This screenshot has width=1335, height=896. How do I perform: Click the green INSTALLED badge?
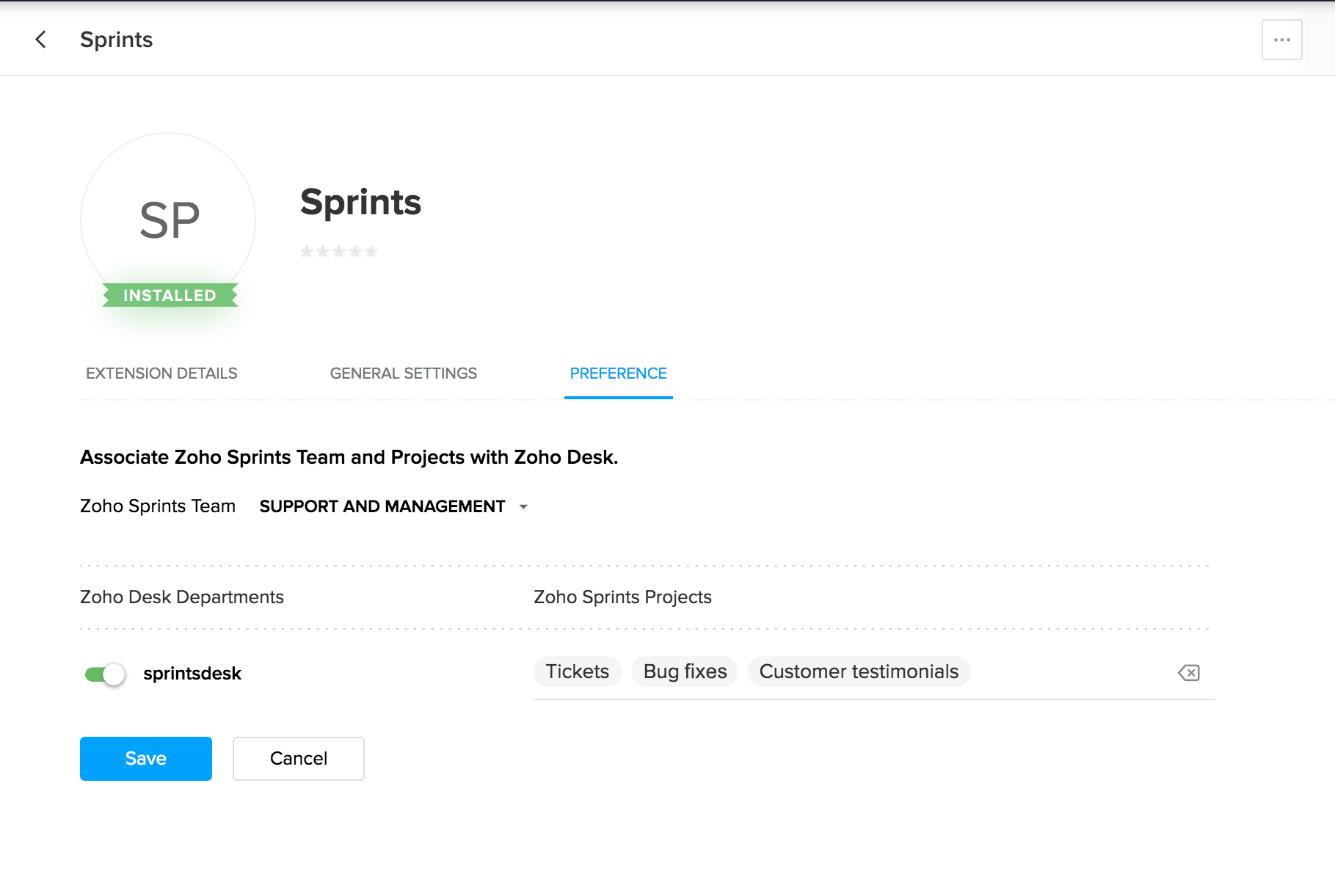[x=170, y=295]
